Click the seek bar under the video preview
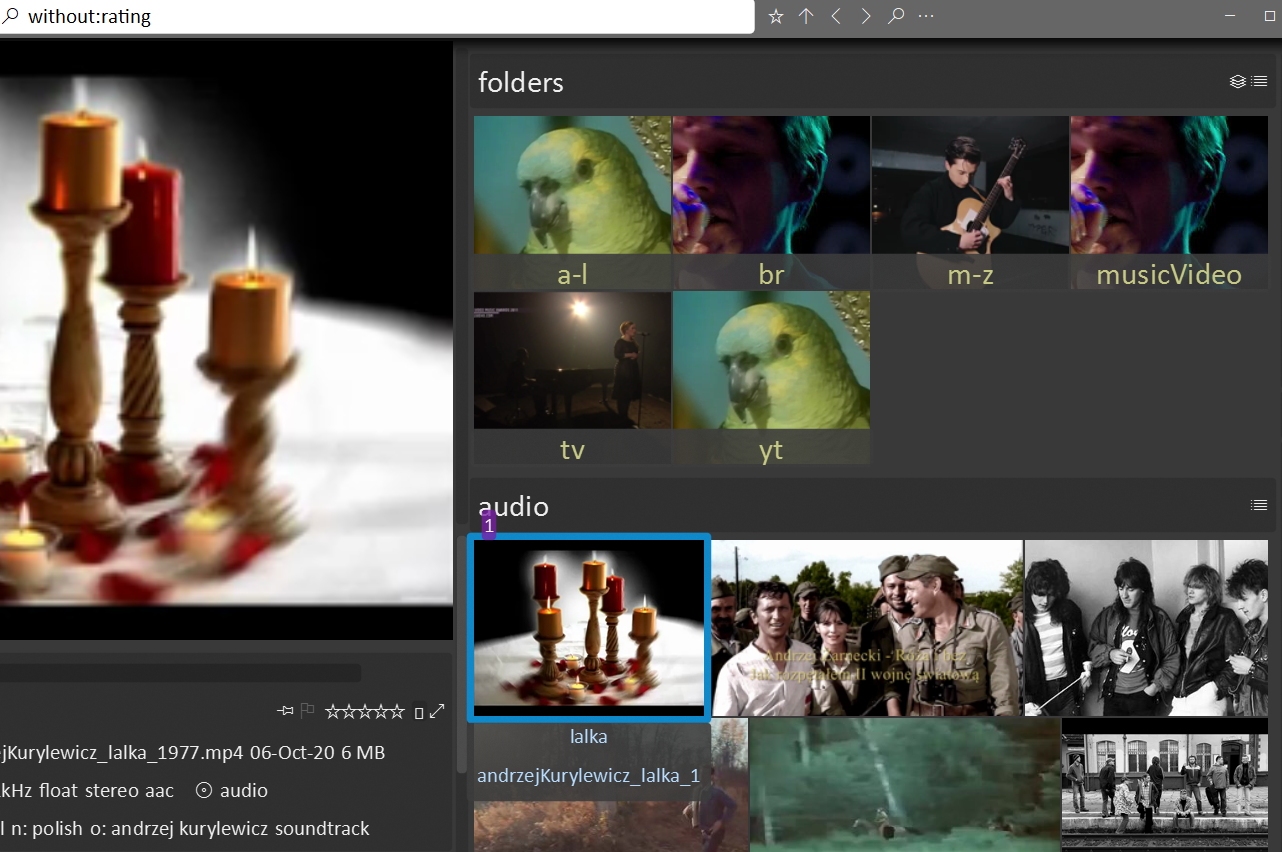 pos(180,673)
